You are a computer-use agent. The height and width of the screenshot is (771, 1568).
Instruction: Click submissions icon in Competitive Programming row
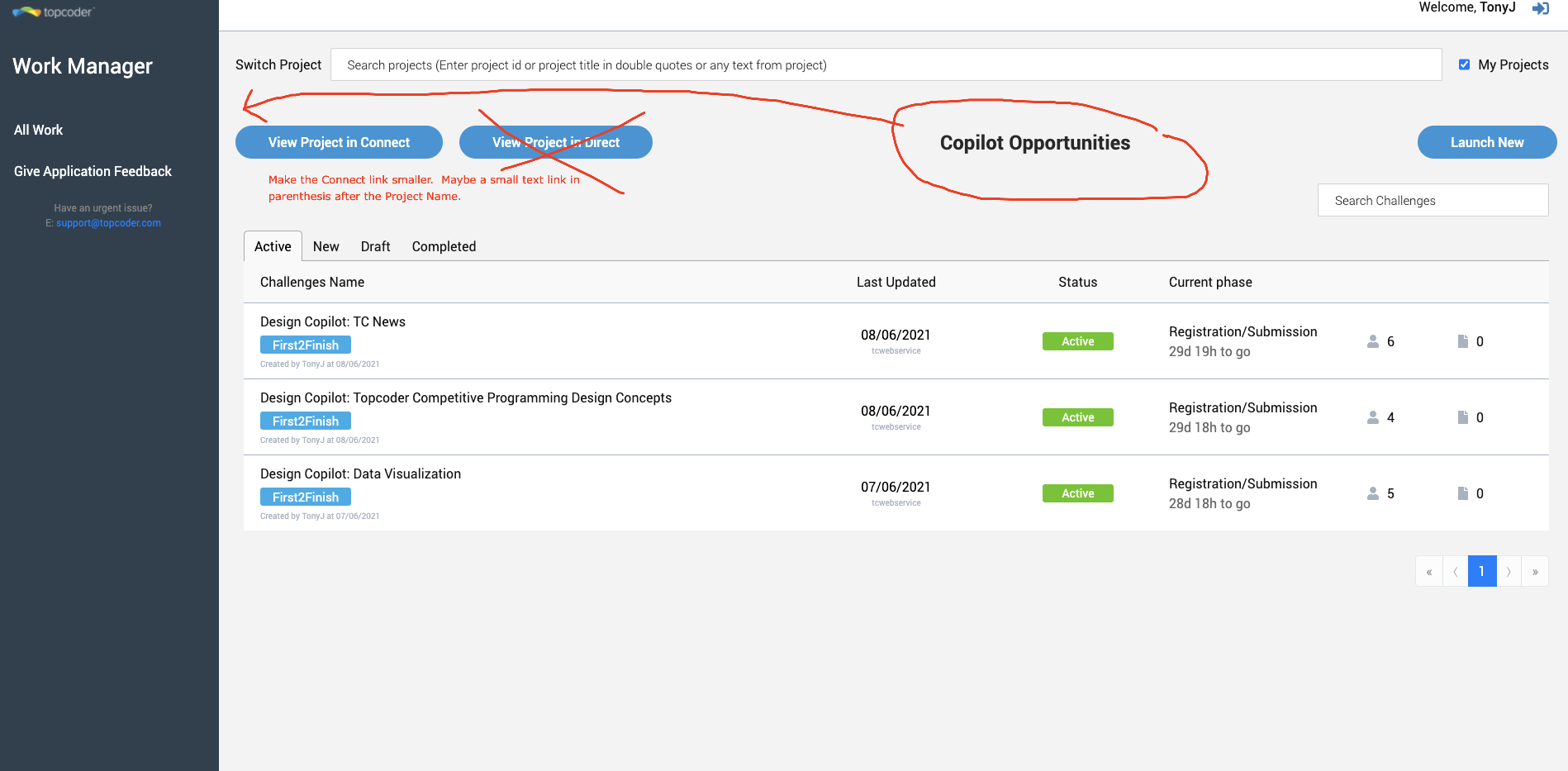(1463, 417)
